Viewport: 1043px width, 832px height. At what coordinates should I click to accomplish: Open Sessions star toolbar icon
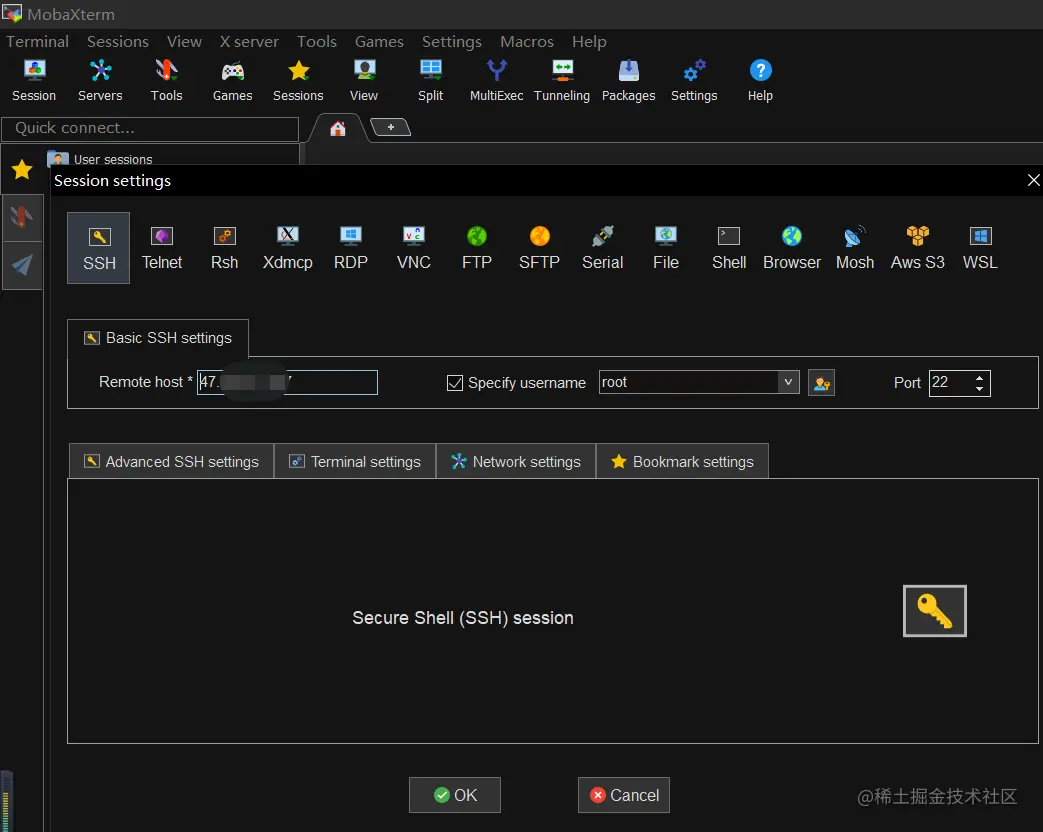(298, 80)
